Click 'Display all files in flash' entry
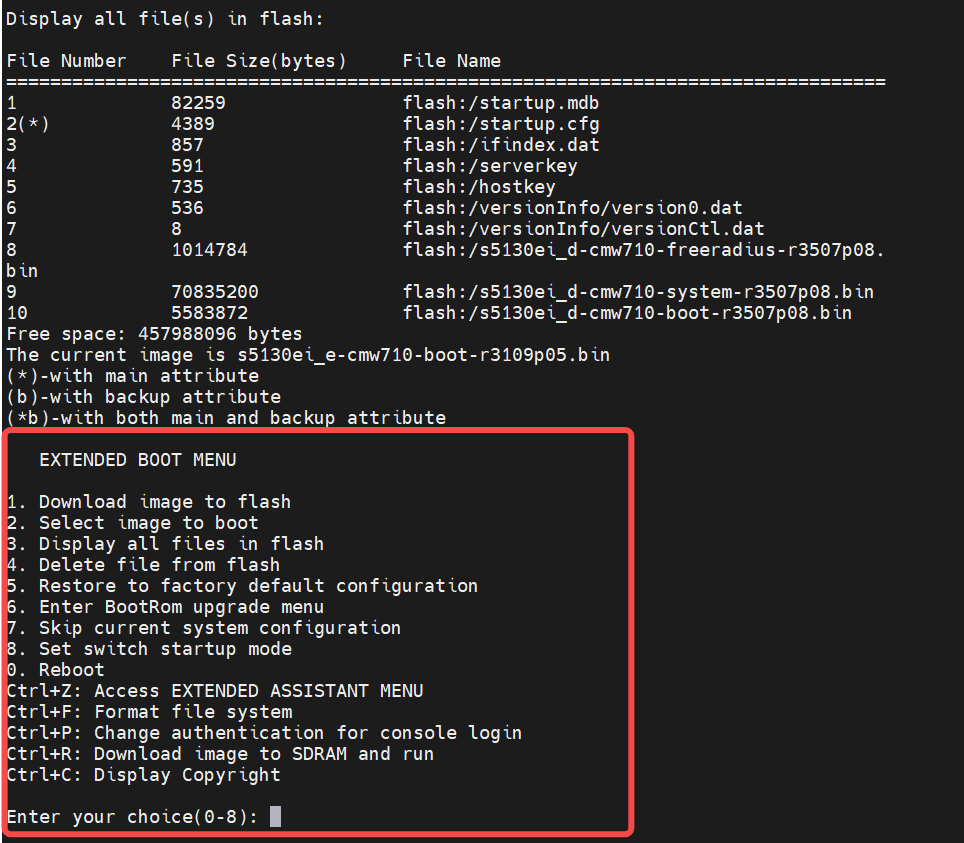 pos(165,544)
